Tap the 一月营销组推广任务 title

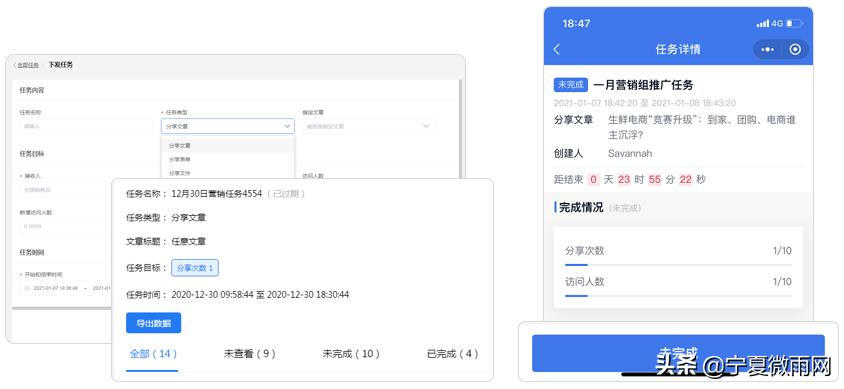point(643,85)
